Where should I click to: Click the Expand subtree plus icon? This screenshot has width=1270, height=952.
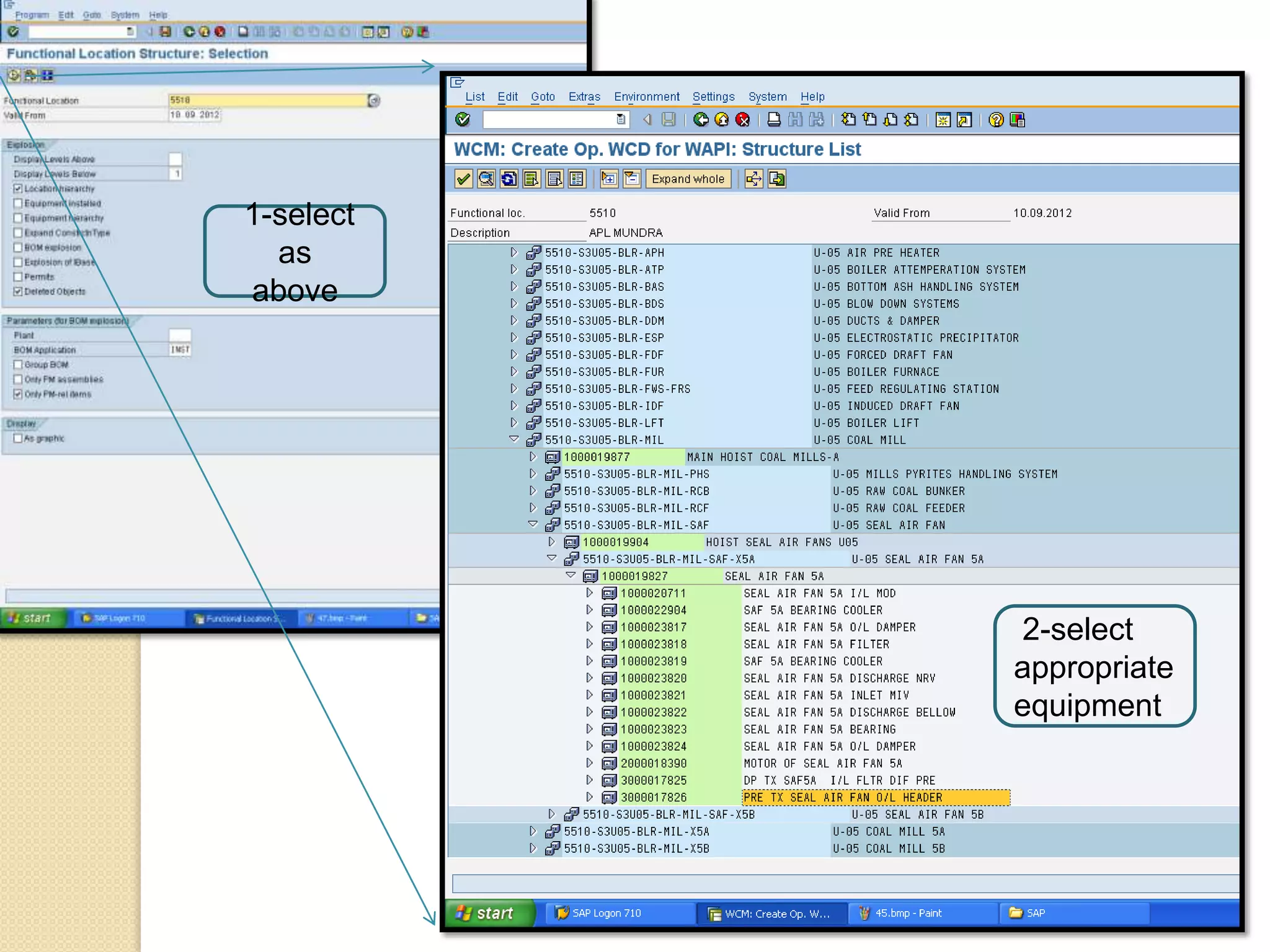pyautogui.click(x=609, y=179)
